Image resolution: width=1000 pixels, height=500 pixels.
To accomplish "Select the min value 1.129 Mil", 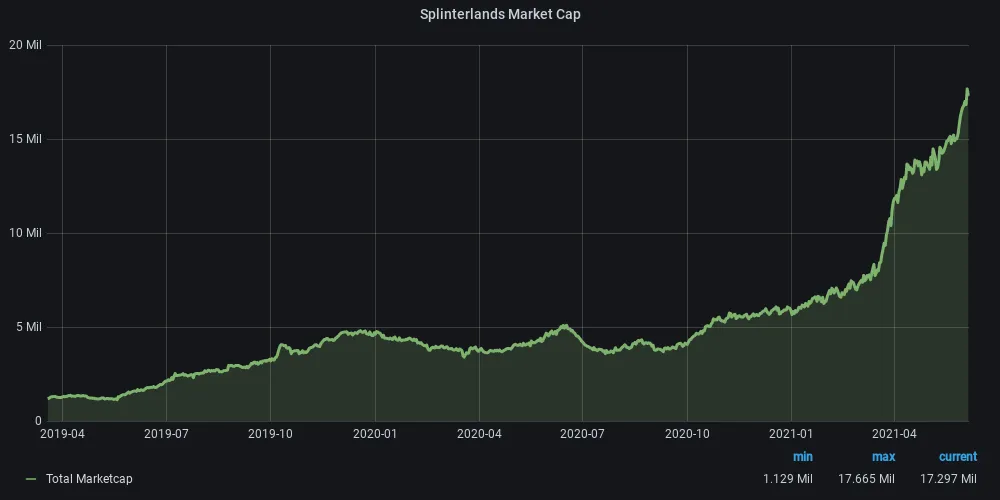I will point(788,479).
